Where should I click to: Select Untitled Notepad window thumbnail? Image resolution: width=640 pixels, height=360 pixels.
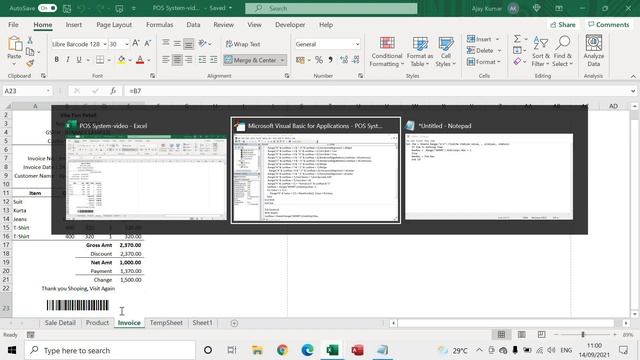(489, 171)
